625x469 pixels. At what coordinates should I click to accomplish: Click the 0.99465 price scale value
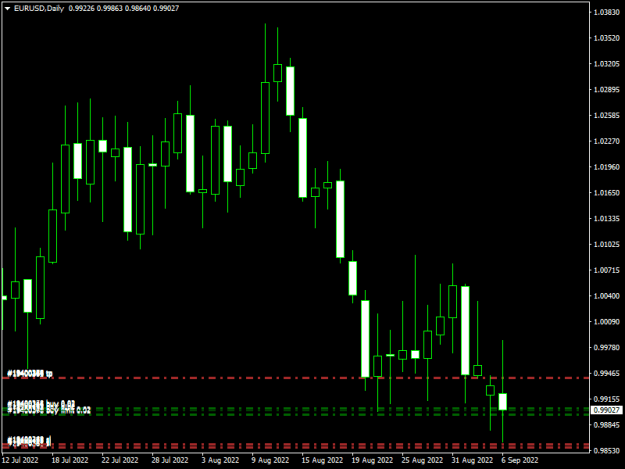607,373
